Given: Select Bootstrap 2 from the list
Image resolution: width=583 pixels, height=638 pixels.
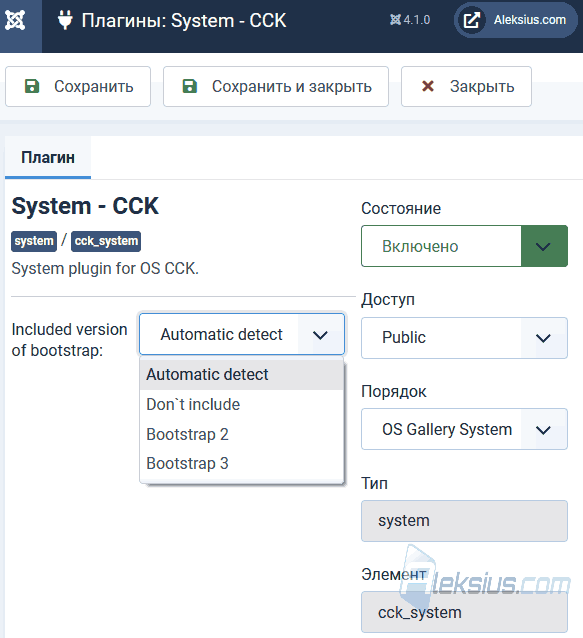Looking at the screenshot, I should coord(242,434).
